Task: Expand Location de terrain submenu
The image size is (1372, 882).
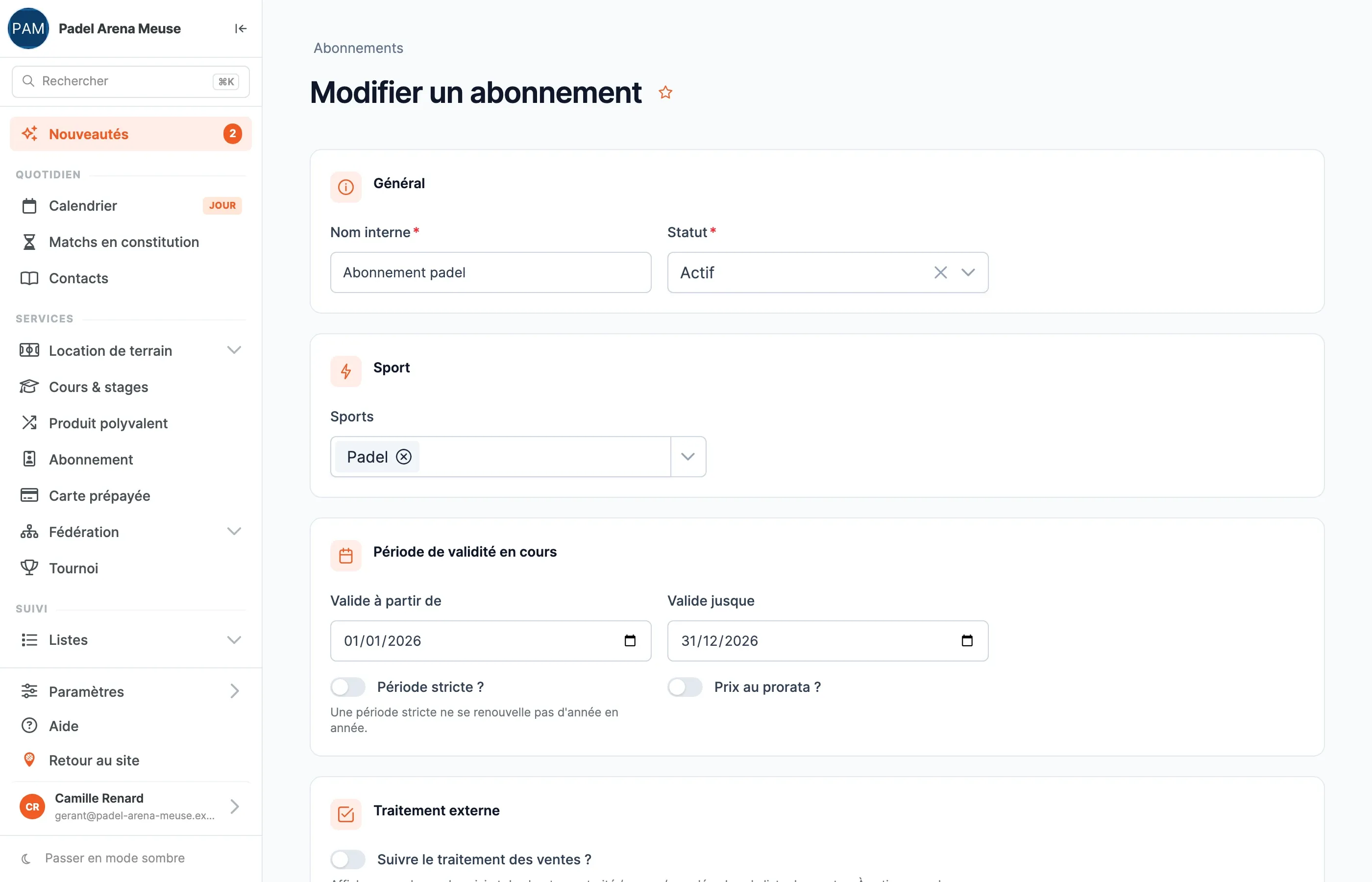Action: (x=234, y=350)
